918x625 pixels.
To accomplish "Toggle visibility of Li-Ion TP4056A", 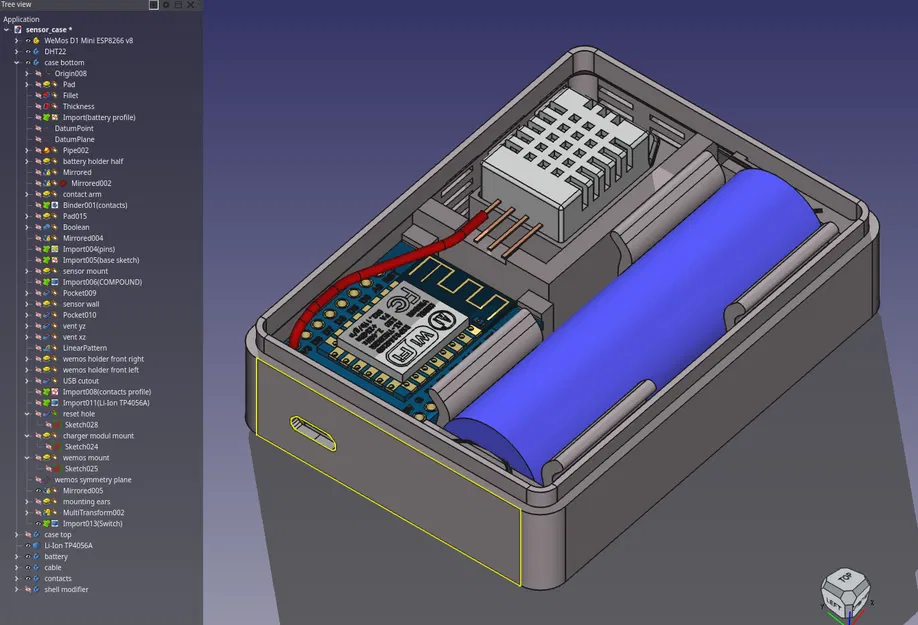I will 28,545.
